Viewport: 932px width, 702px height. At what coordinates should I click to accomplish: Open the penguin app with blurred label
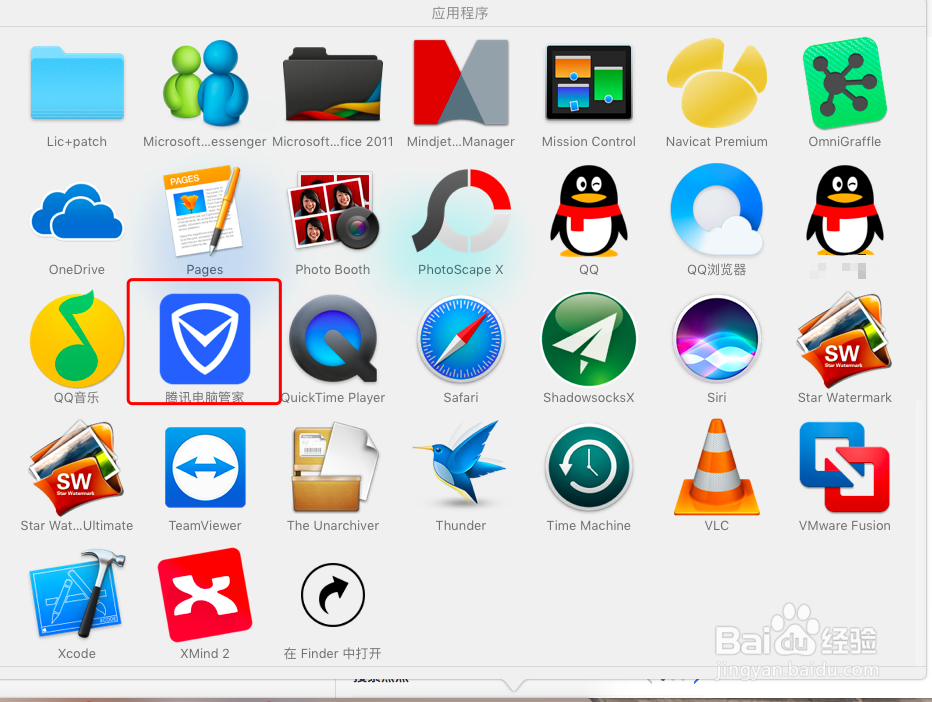[x=845, y=212]
